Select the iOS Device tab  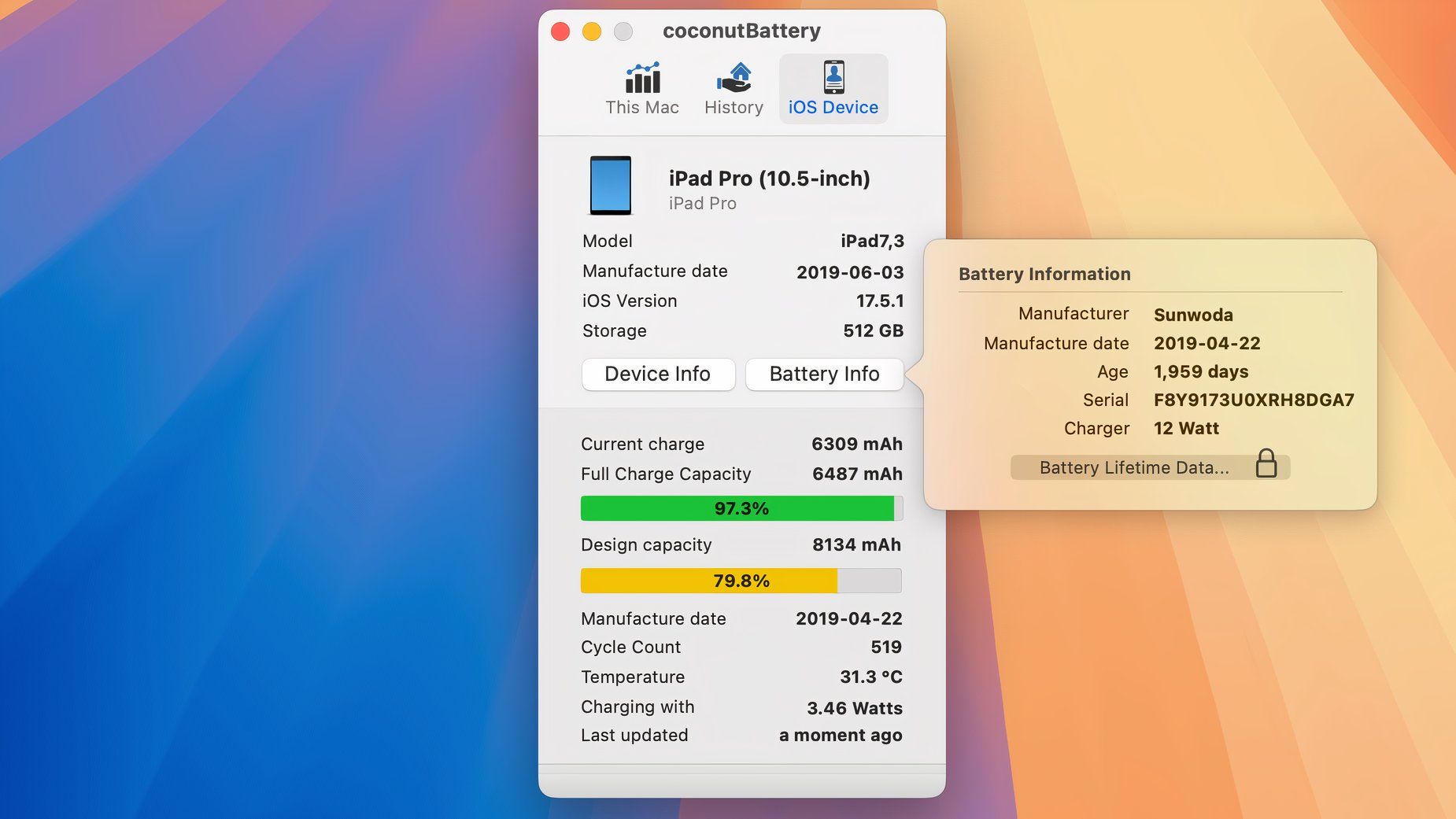pos(832,87)
